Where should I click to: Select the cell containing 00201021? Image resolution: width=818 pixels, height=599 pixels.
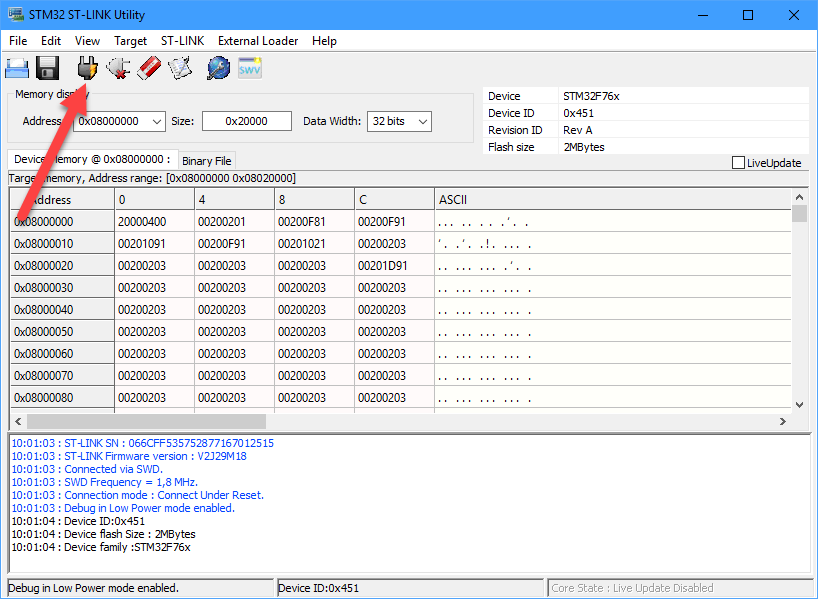tap(315, 244)
